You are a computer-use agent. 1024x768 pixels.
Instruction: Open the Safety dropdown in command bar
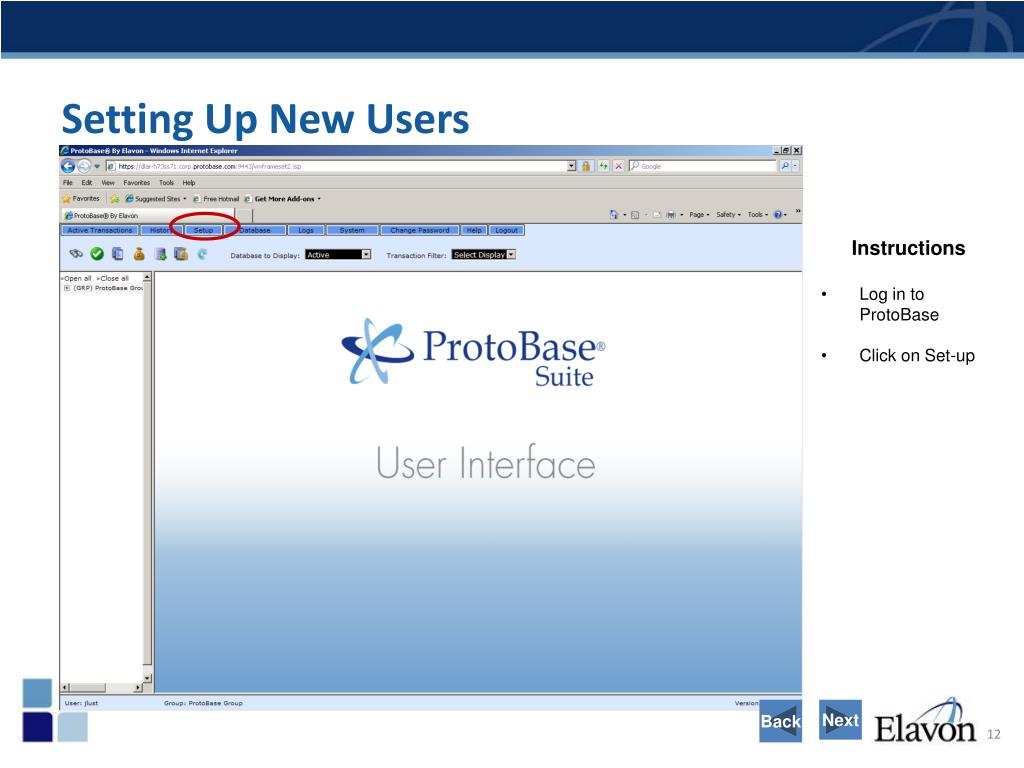(x=728, y=214)
